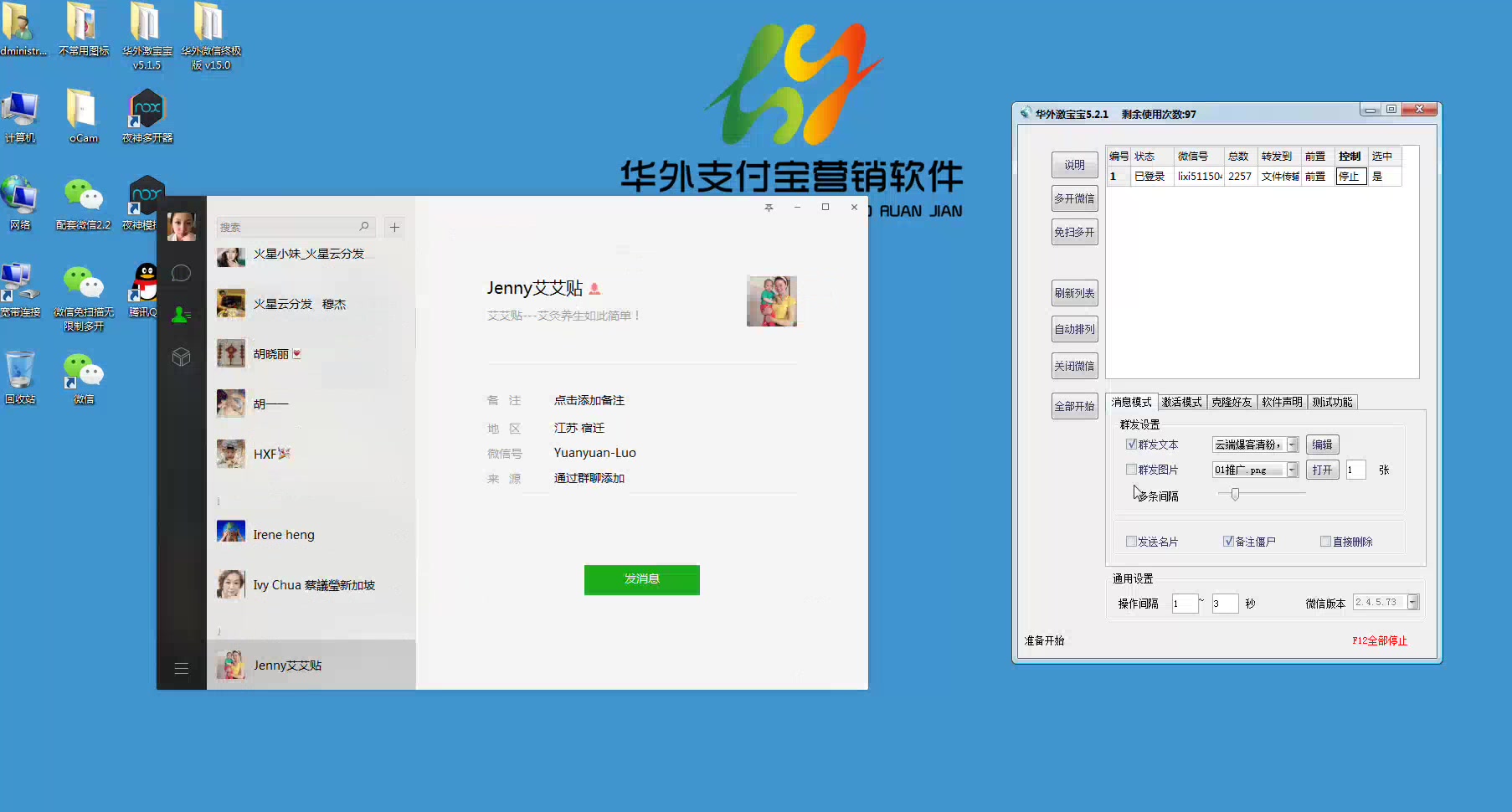
Task: Click the WeChat 搜索 search box
Action: (x=296, y=227)
